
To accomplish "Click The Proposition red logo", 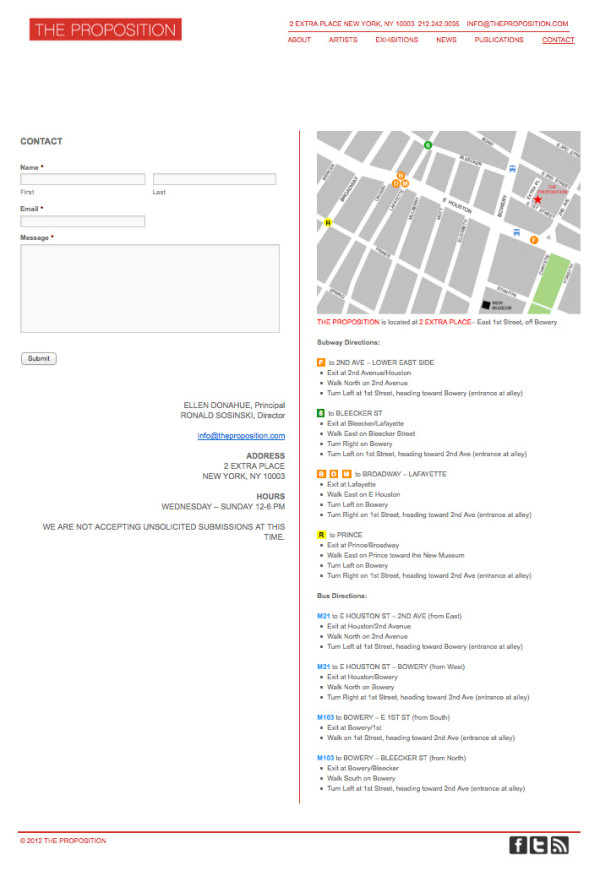I will [x=105, y=30].
